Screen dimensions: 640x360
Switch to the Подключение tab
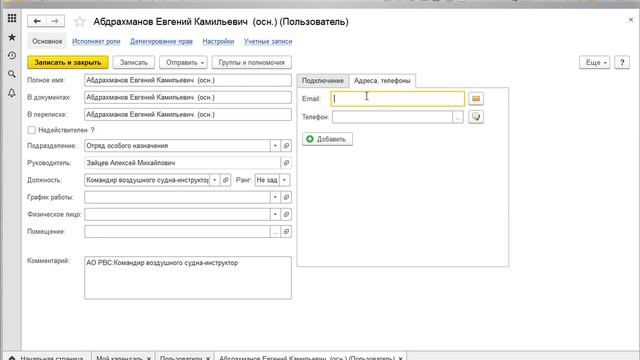[x=322, y=80]
